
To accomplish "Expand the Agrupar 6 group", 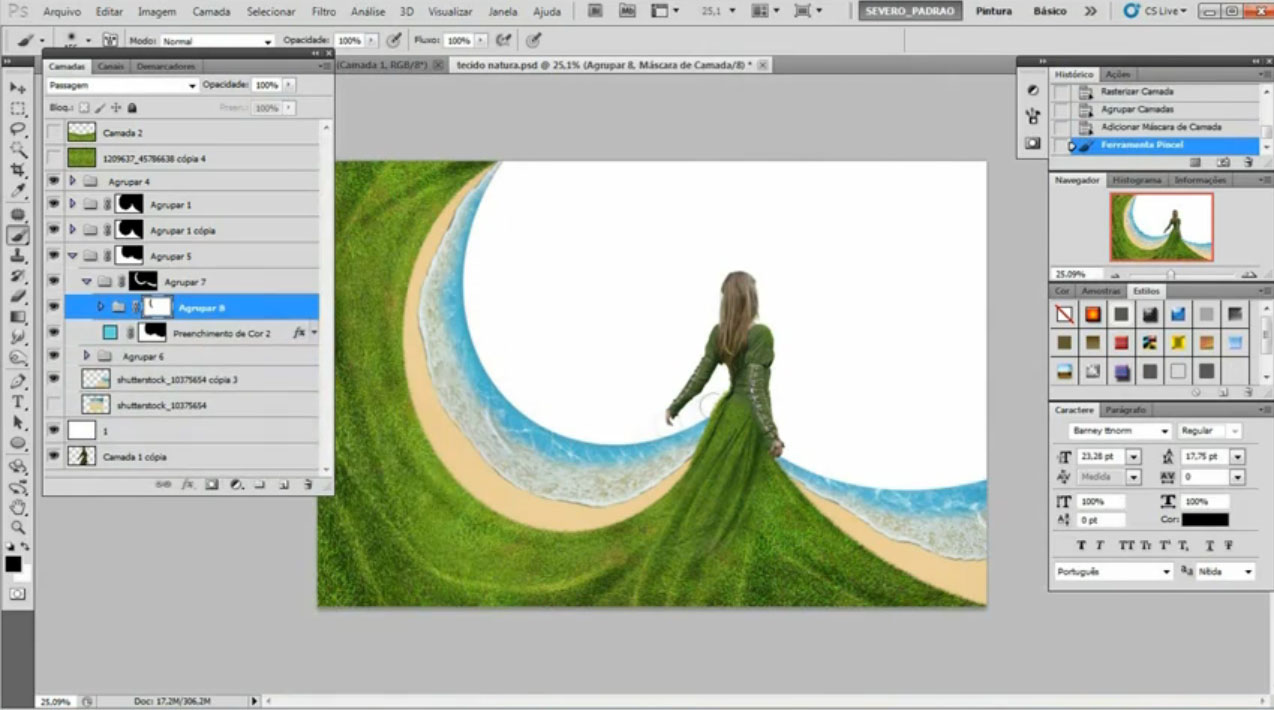I will point(87,356).
